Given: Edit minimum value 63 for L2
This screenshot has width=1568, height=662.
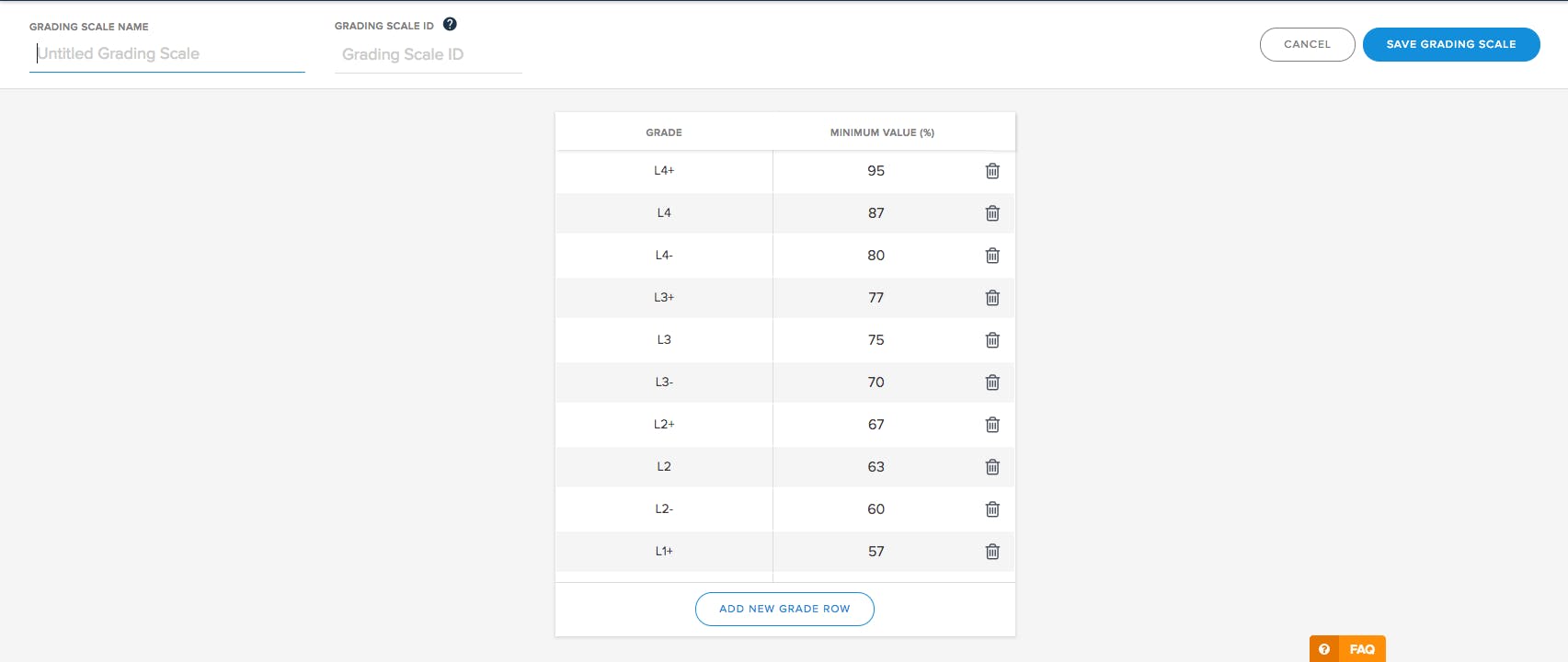Looking at the screenshot, I should (x=876, y=467).
